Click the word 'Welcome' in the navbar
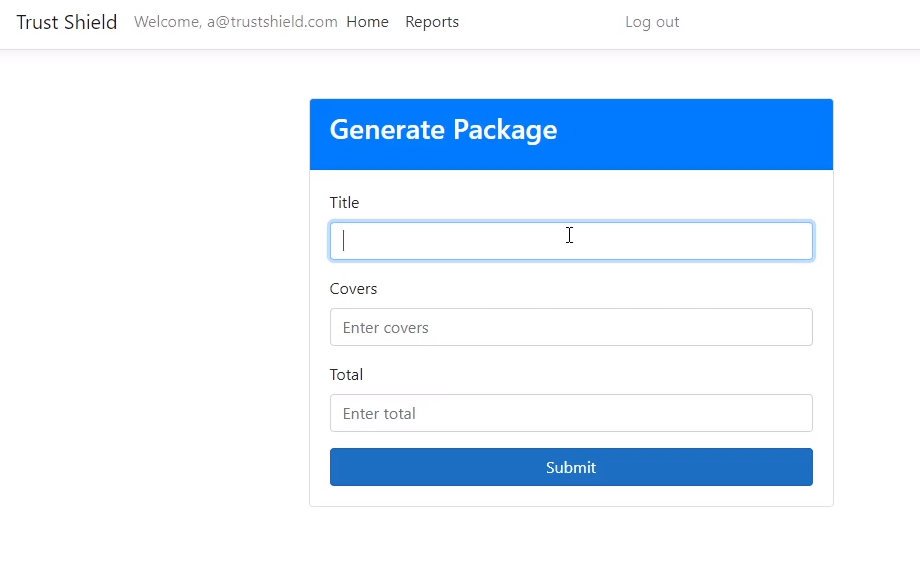 coord(166,22)
